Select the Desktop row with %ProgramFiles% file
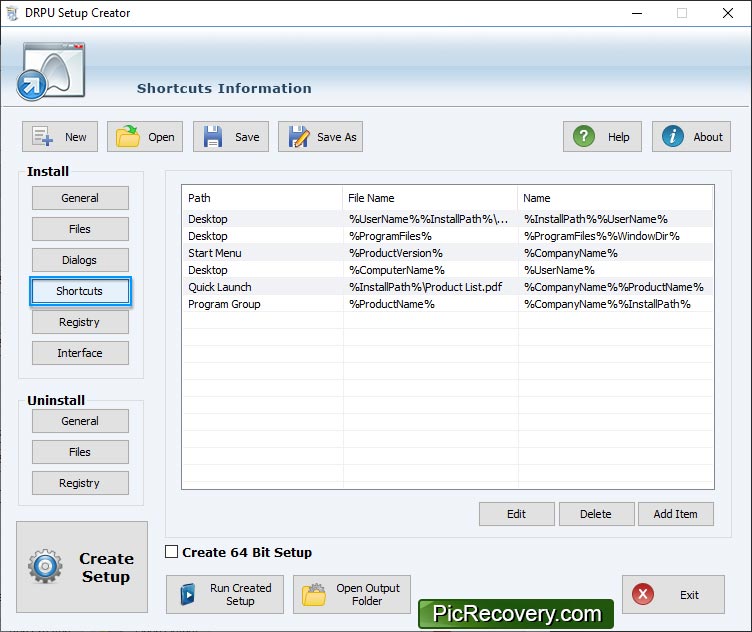This screenshot has width=752, height=632. pyautogui.click(x=447, y=236)
